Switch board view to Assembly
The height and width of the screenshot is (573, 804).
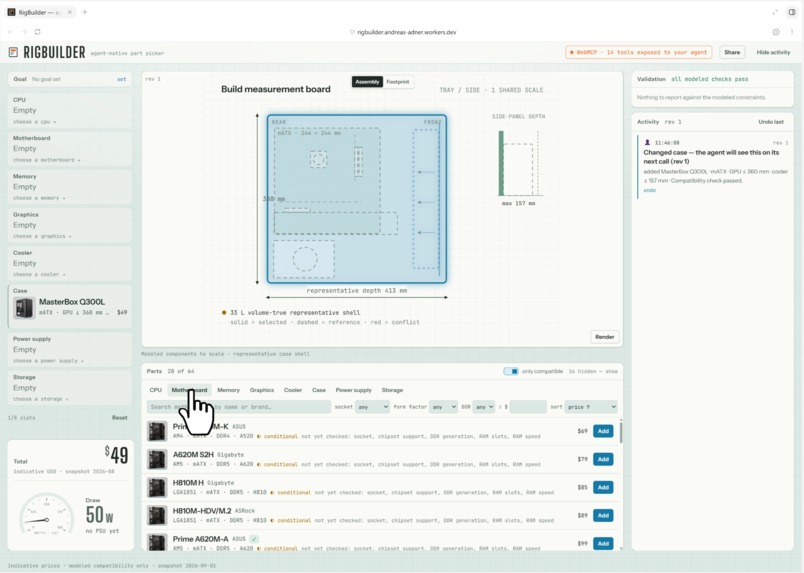(367, 82)
